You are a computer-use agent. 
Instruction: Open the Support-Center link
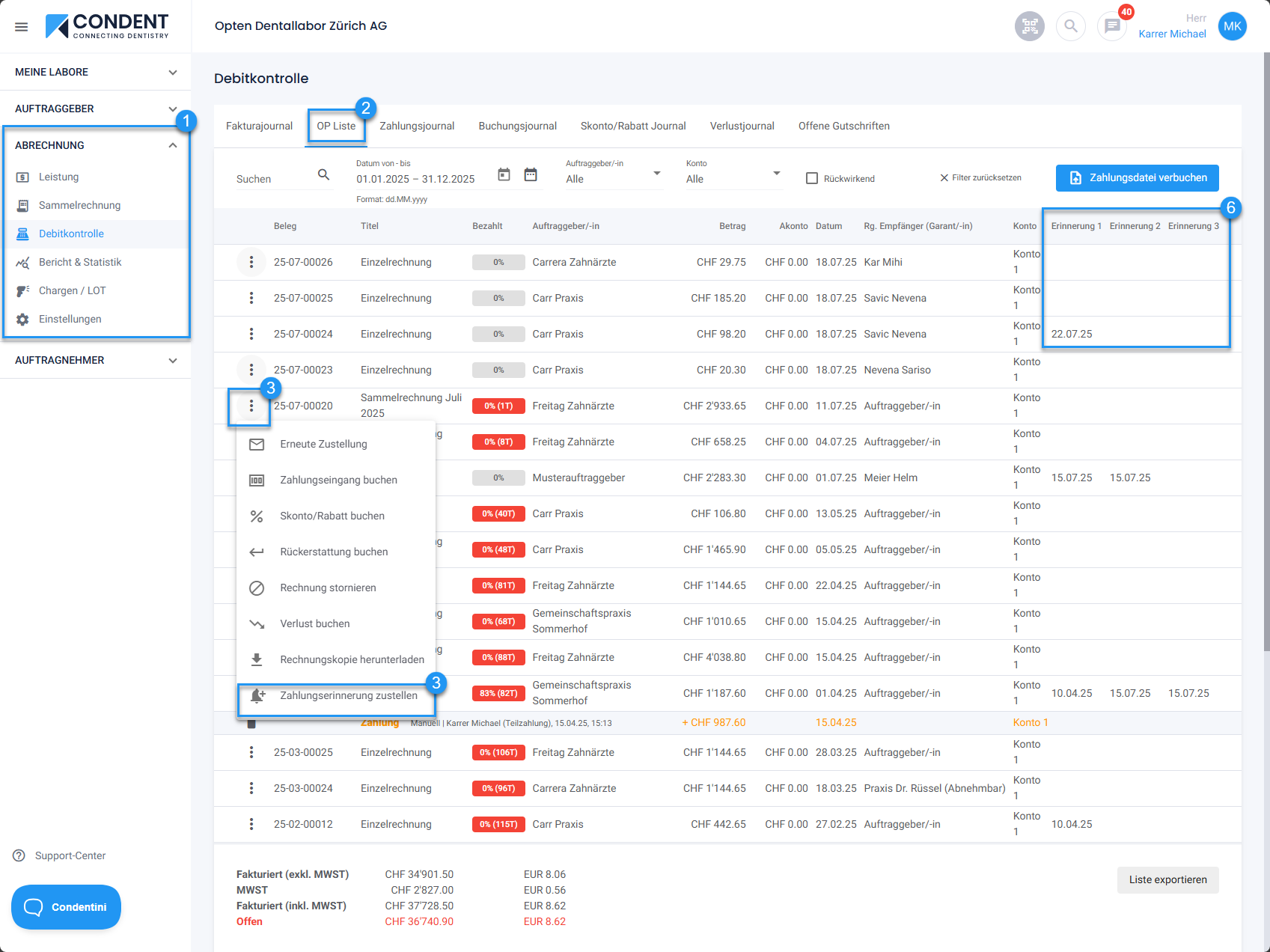click(x=70, y=855)
